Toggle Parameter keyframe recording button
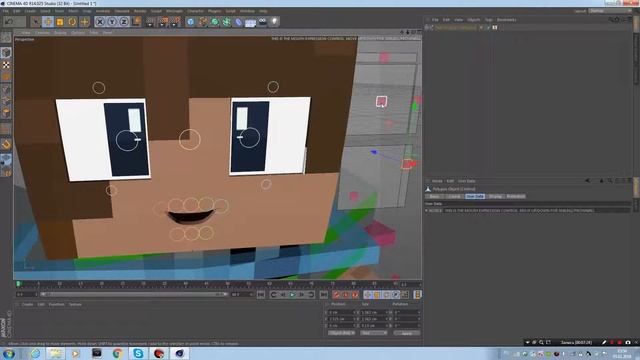This screenshot has height=360, width=640. [396, 295]
